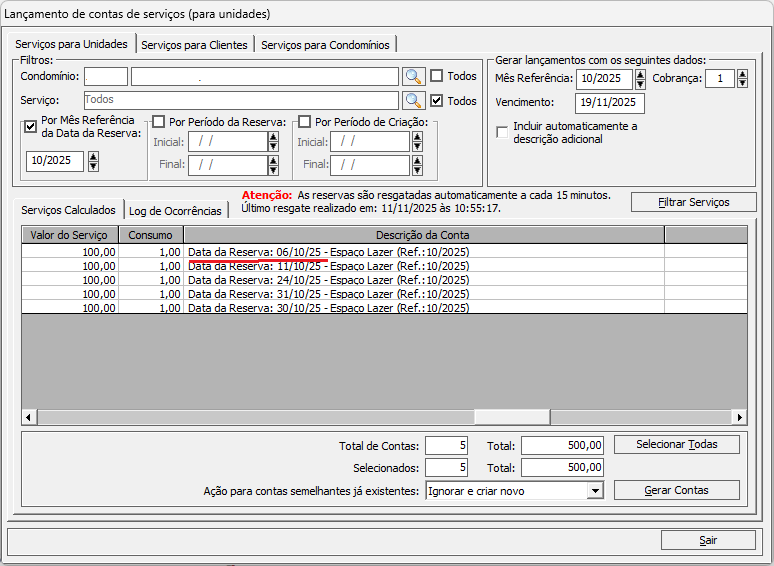This screenshot has width=774, height=566.
Task: Click the Mês Referência field 10/2025
Action: 604,78
